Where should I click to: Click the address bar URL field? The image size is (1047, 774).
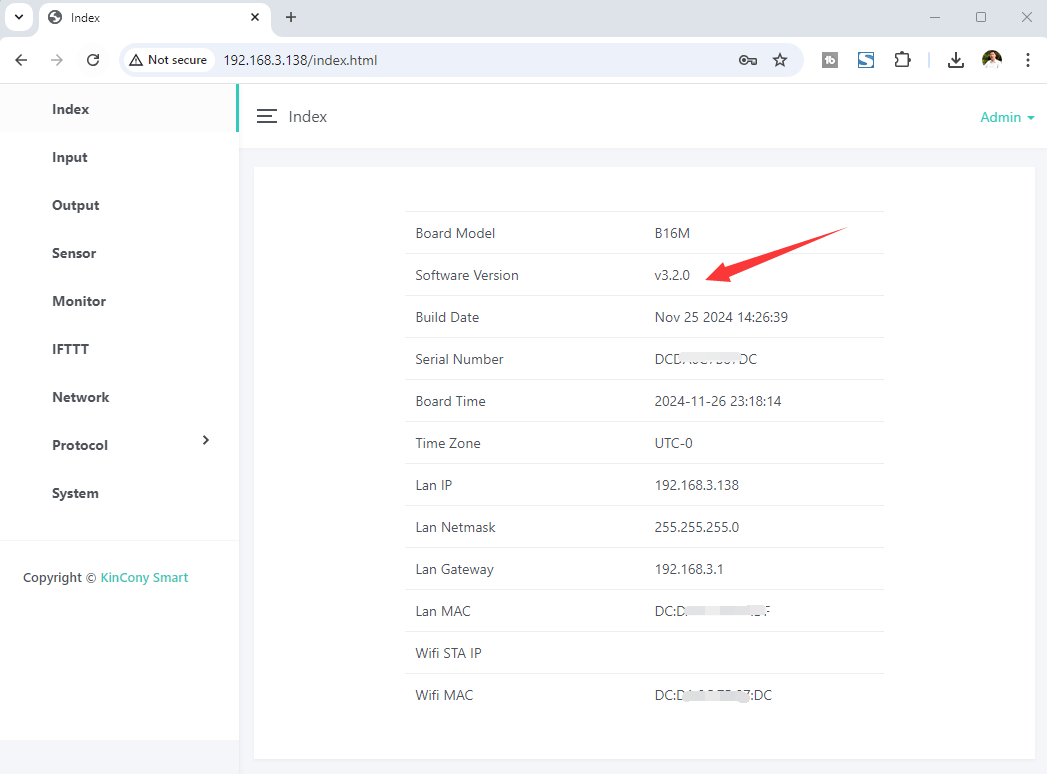[x=450, y=60]
